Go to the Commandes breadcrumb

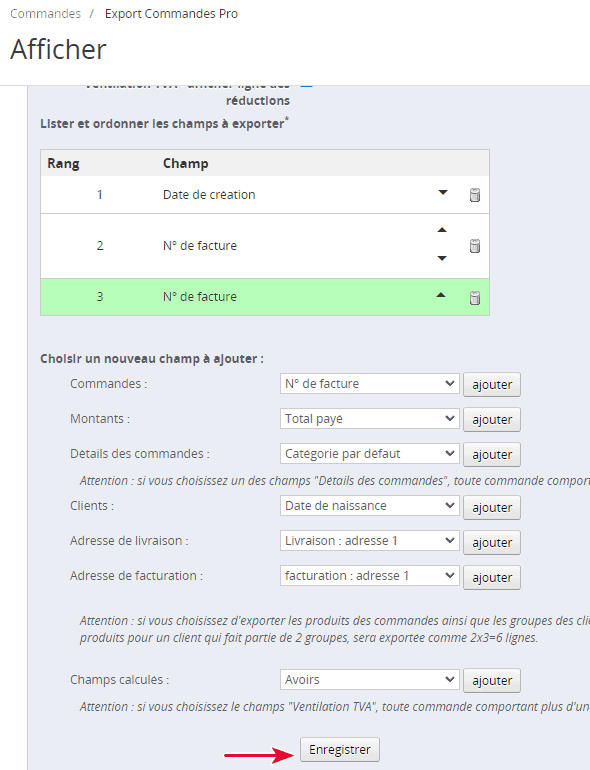[x=45, y=14]
